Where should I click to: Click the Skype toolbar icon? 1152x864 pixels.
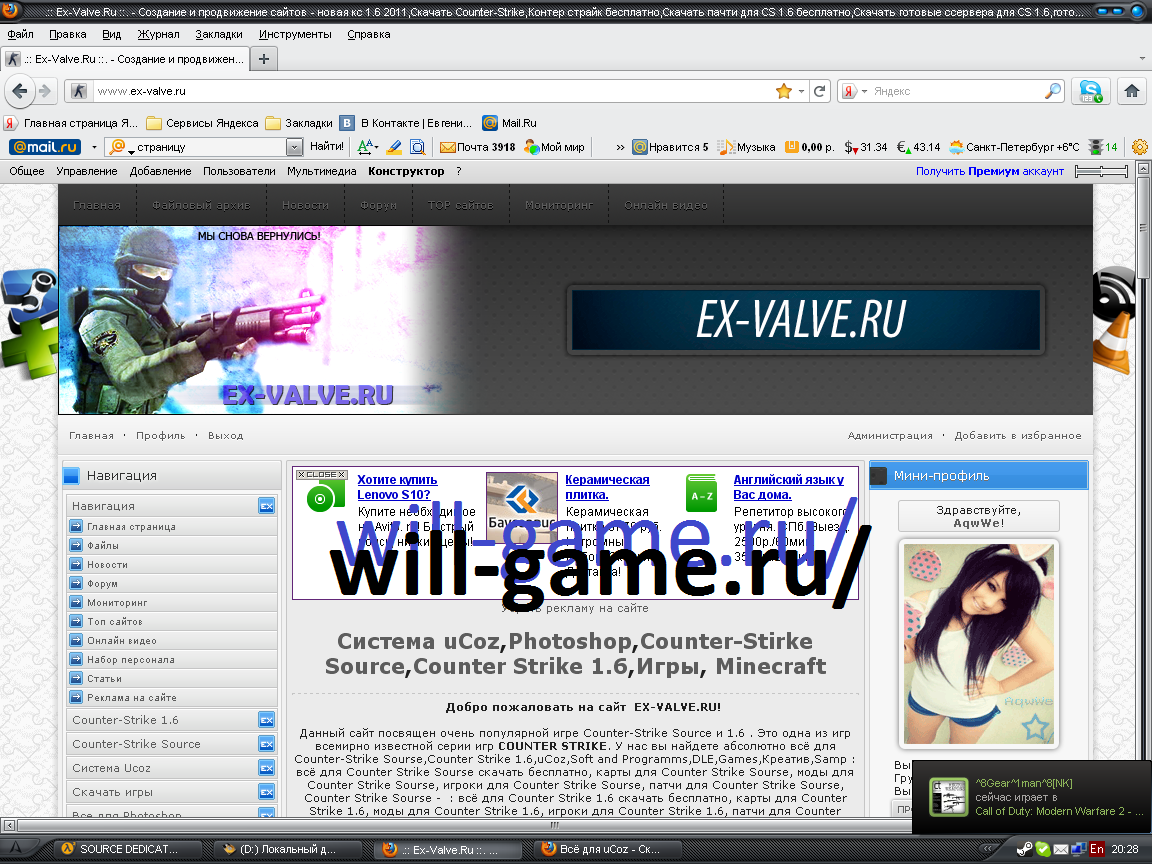[1090, 91]
